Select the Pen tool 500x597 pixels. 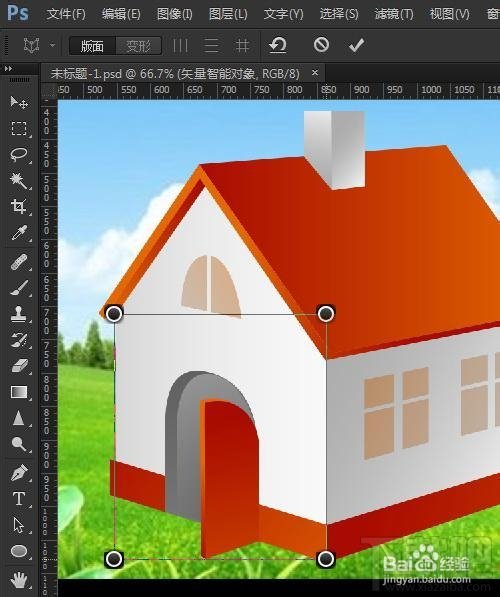pos(19,473)
